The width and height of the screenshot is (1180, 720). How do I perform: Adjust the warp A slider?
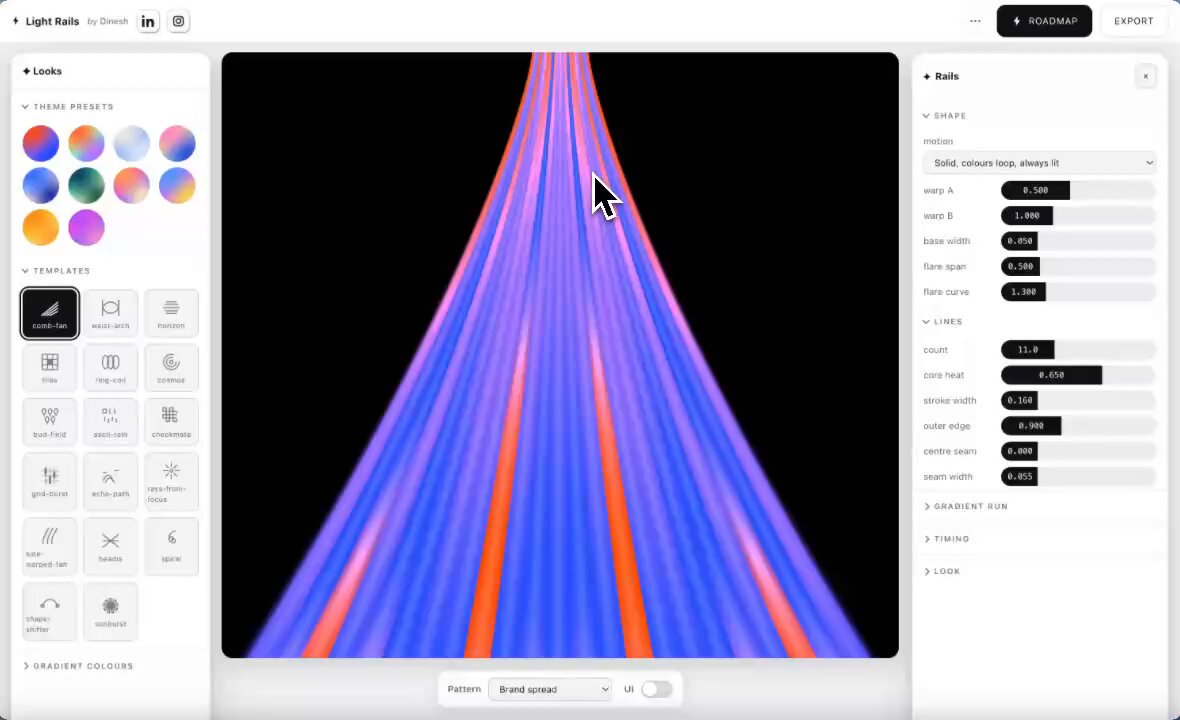(x=1078, y=190)
